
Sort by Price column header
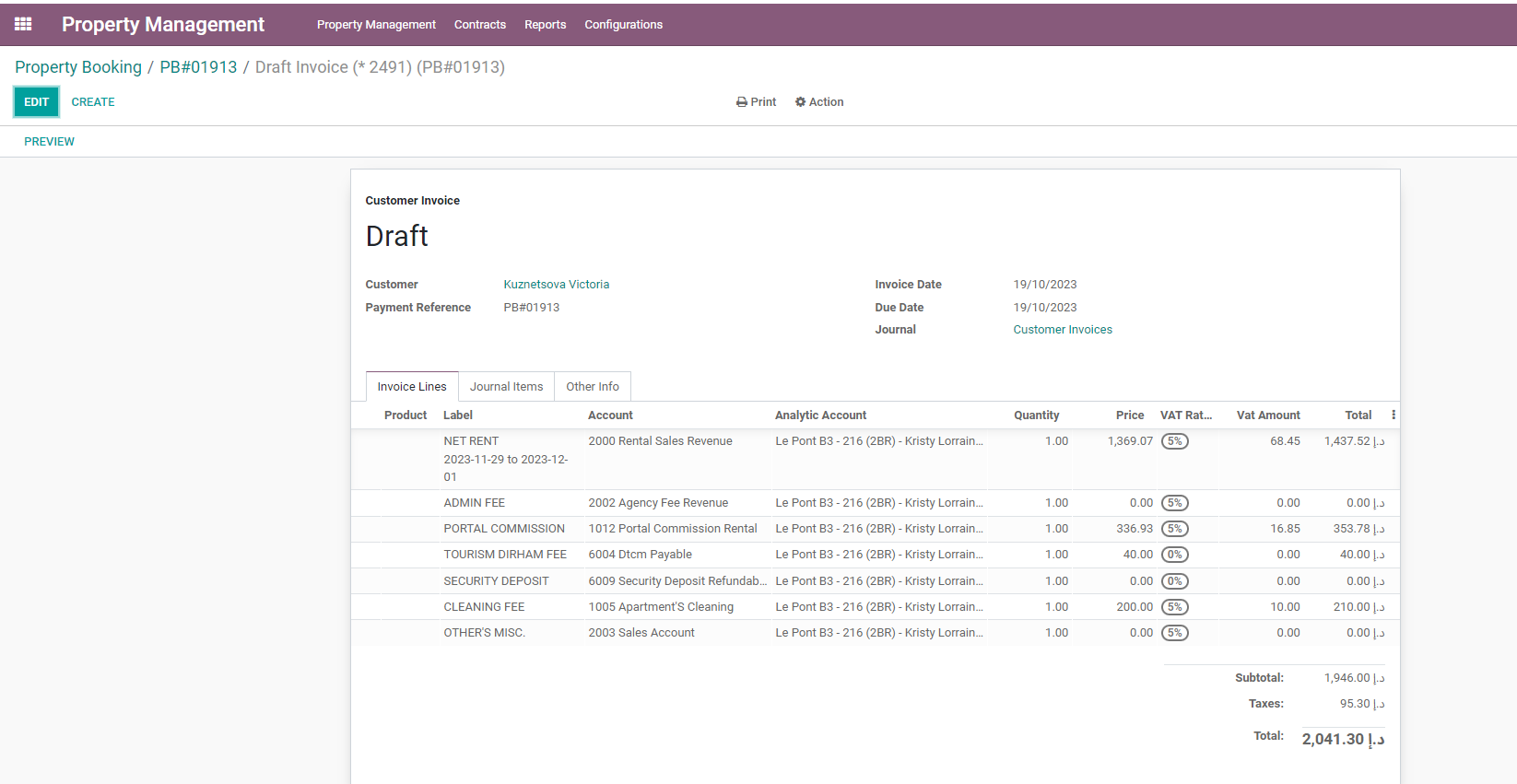(1130, 415)
